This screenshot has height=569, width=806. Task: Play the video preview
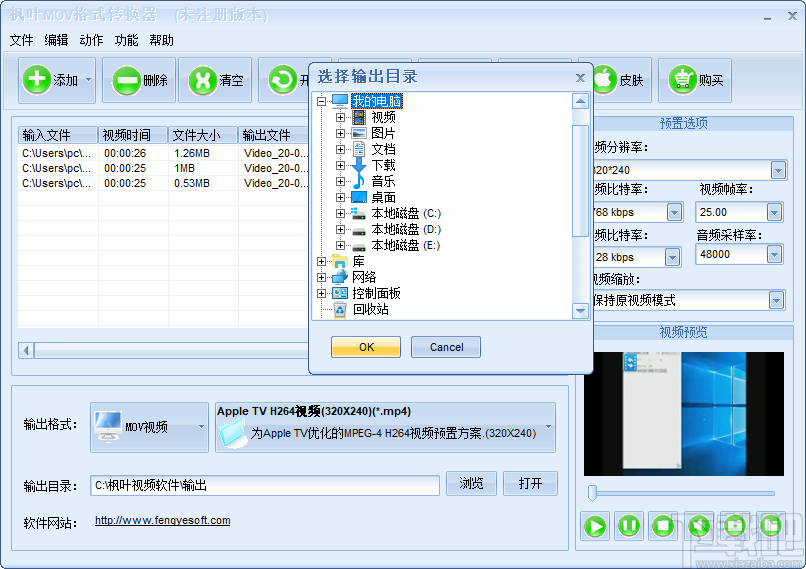[595, 526]
